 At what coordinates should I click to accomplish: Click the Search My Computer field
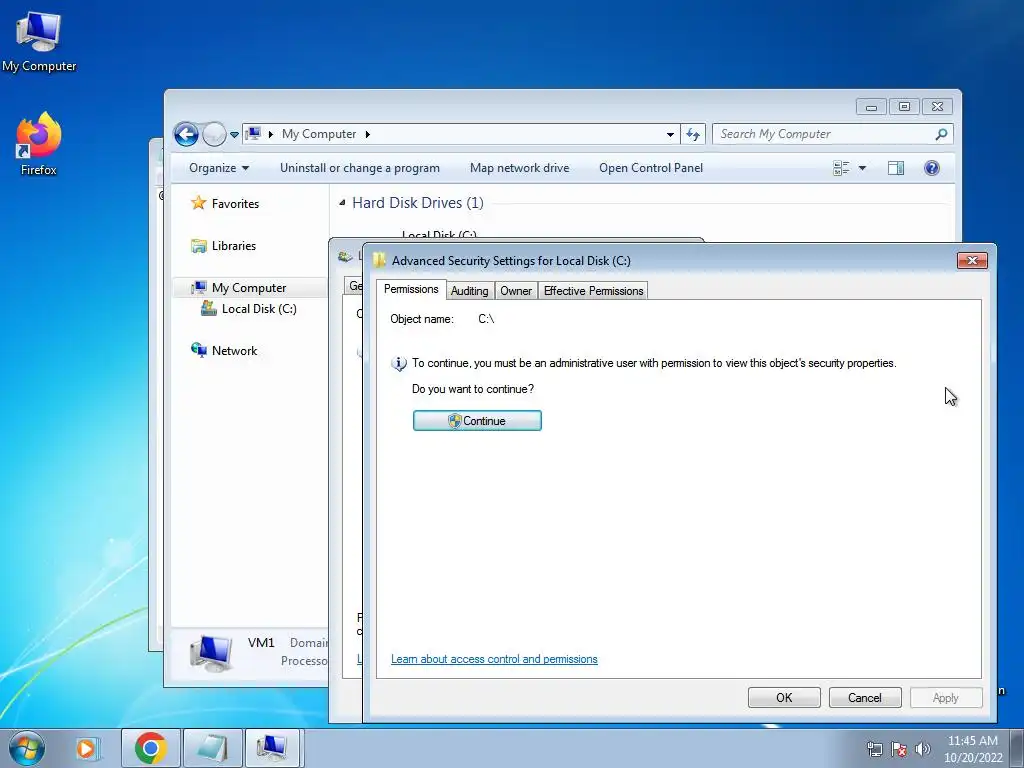point(833,134)
